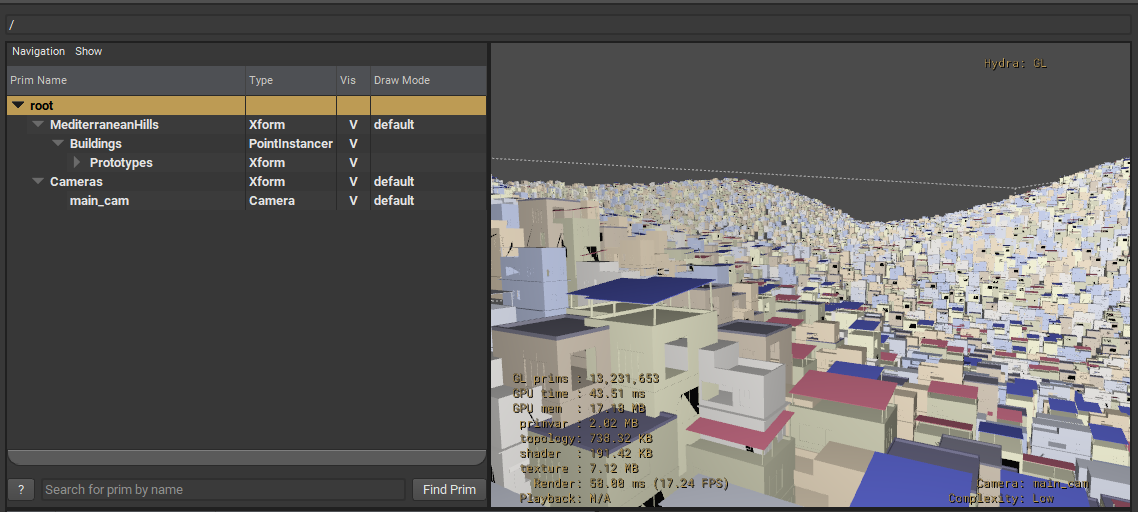Click the Find Prim button
This screenshot has height=512, width=1138.
(x=449, y=489)
